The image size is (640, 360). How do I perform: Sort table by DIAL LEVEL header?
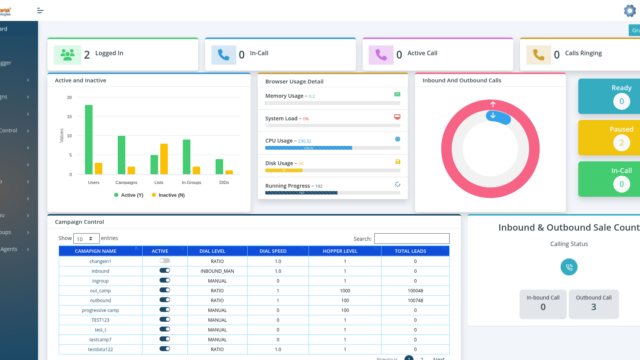click(x=217, y=251)
